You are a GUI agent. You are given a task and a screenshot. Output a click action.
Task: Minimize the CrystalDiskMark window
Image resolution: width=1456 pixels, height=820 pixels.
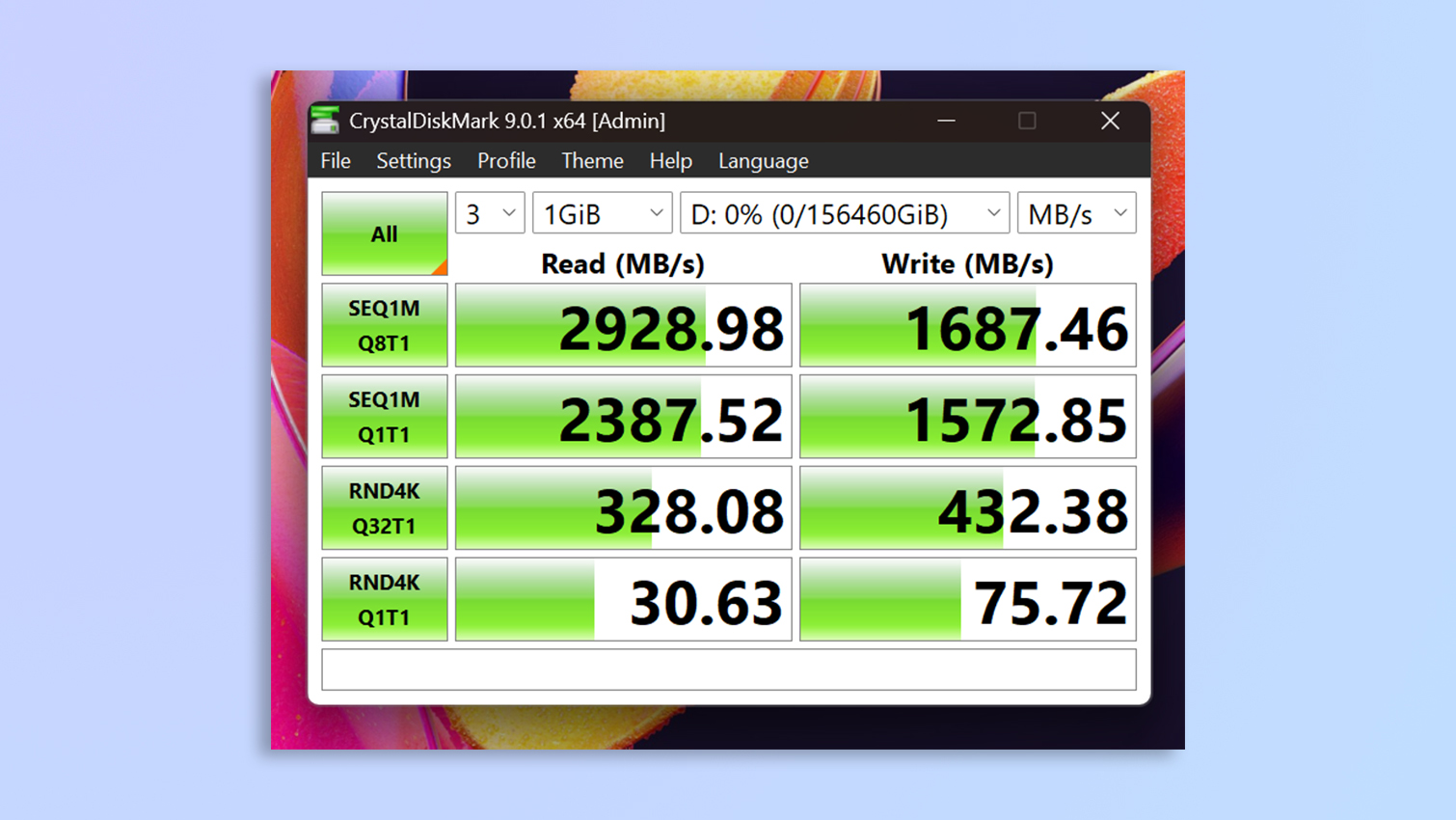[x=946, y=121]
